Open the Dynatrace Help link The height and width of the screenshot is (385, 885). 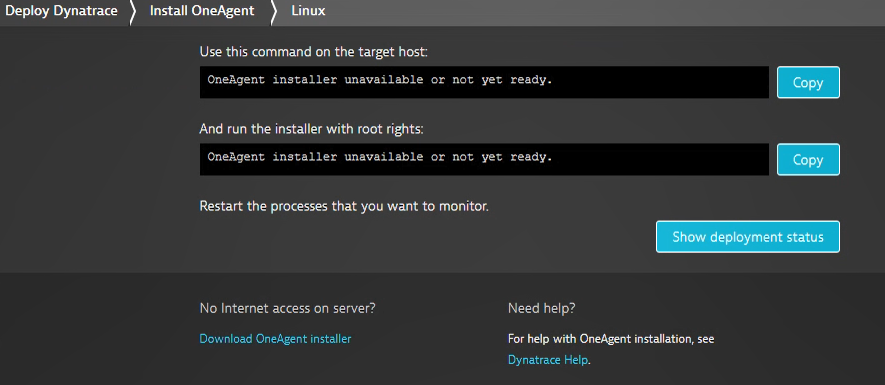548,360
